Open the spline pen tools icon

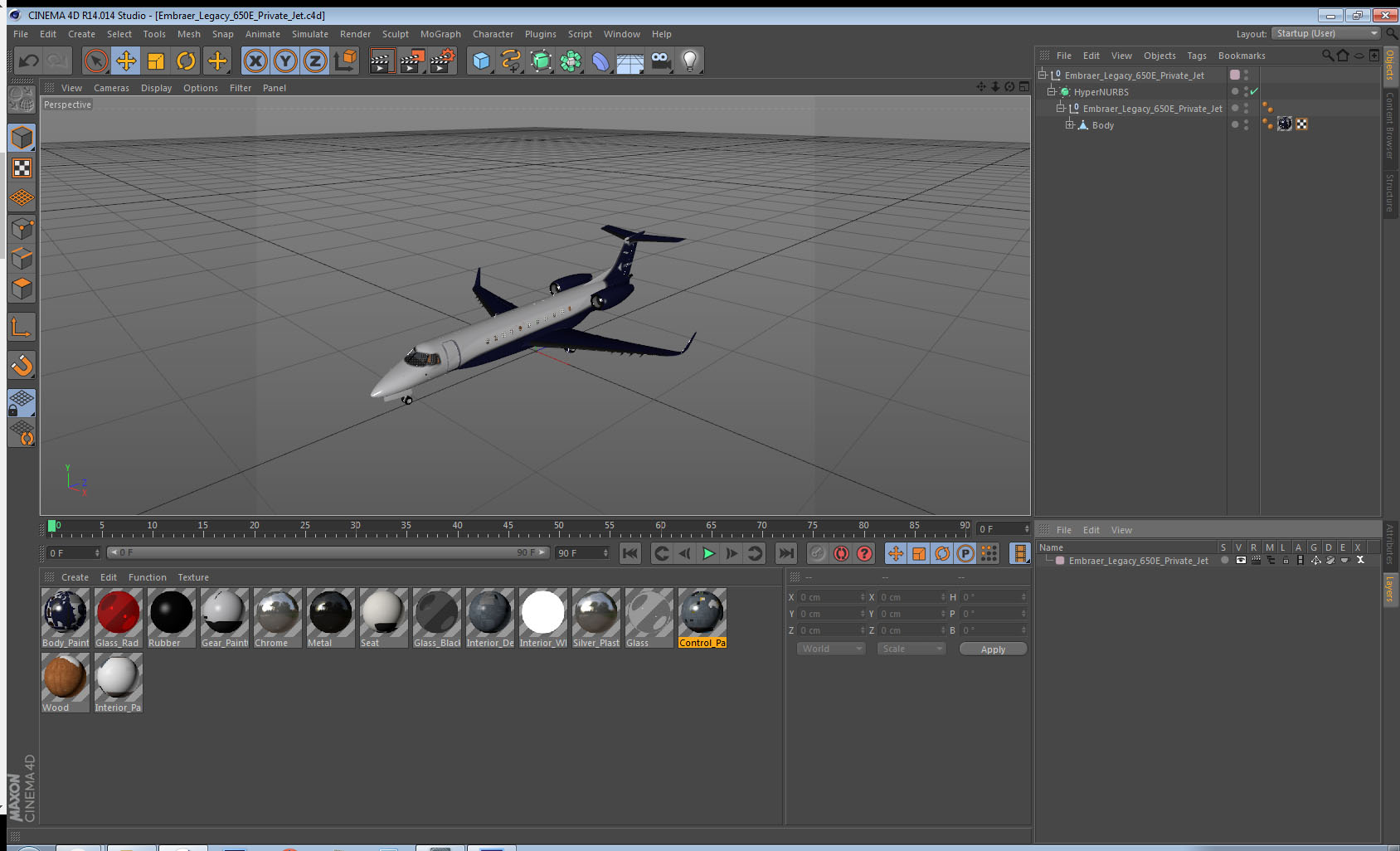[x=511, y=61]
